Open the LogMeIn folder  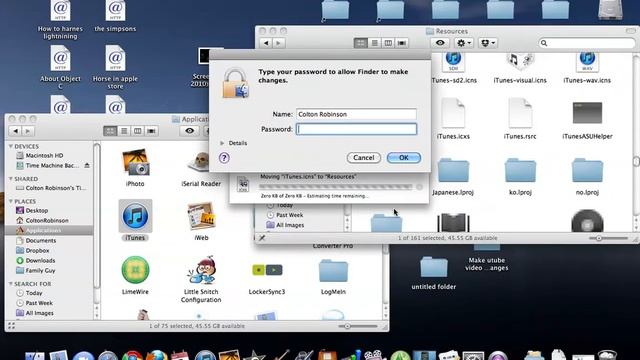[x=333, y=270]
